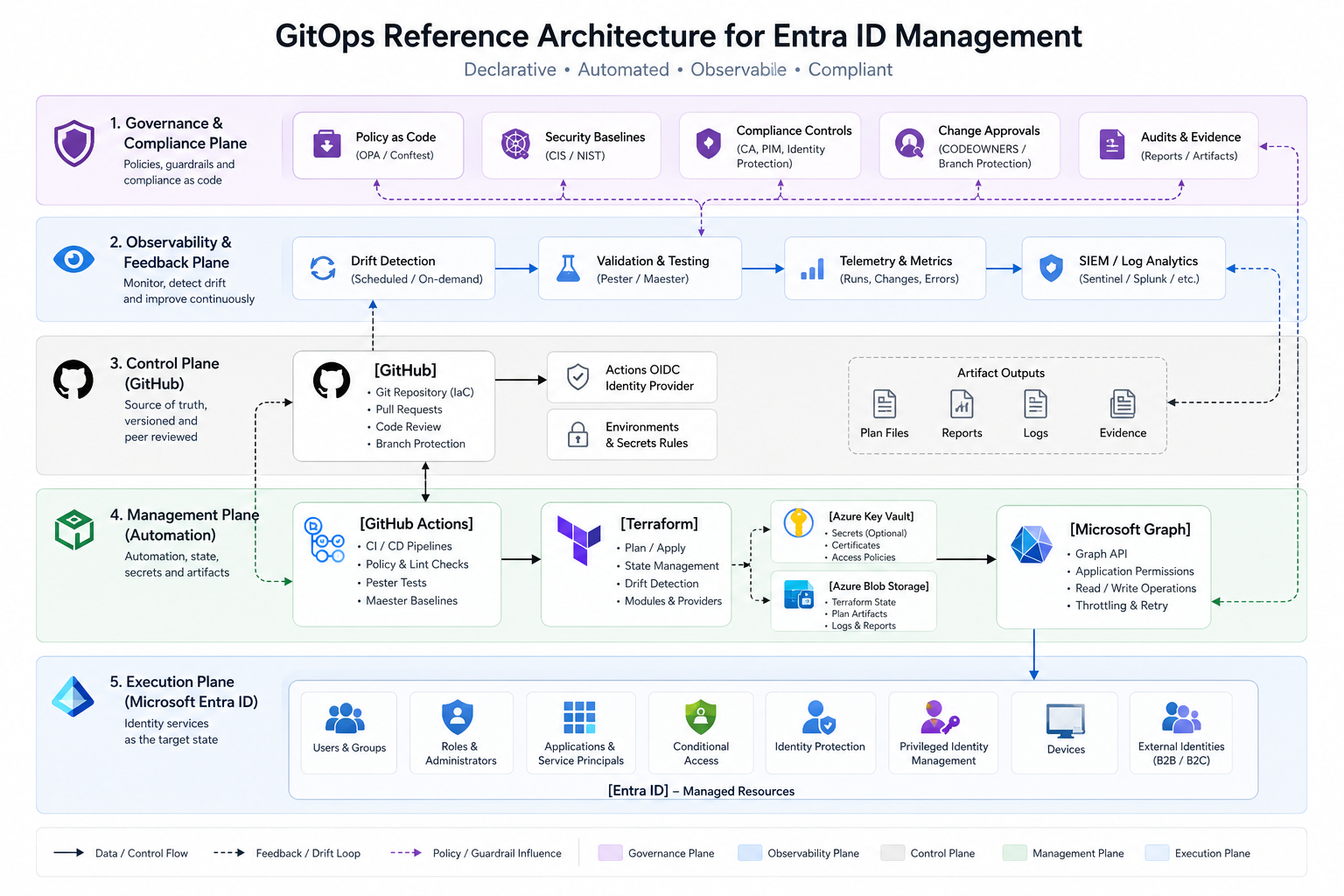Click the Change Approvals magnifier icon

[910, 143]
